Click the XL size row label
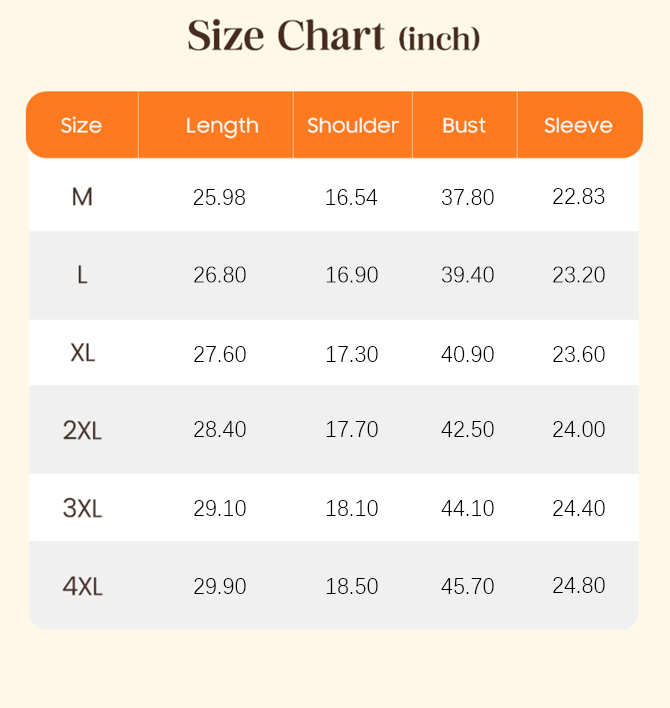670x708 pixels. 83,353
